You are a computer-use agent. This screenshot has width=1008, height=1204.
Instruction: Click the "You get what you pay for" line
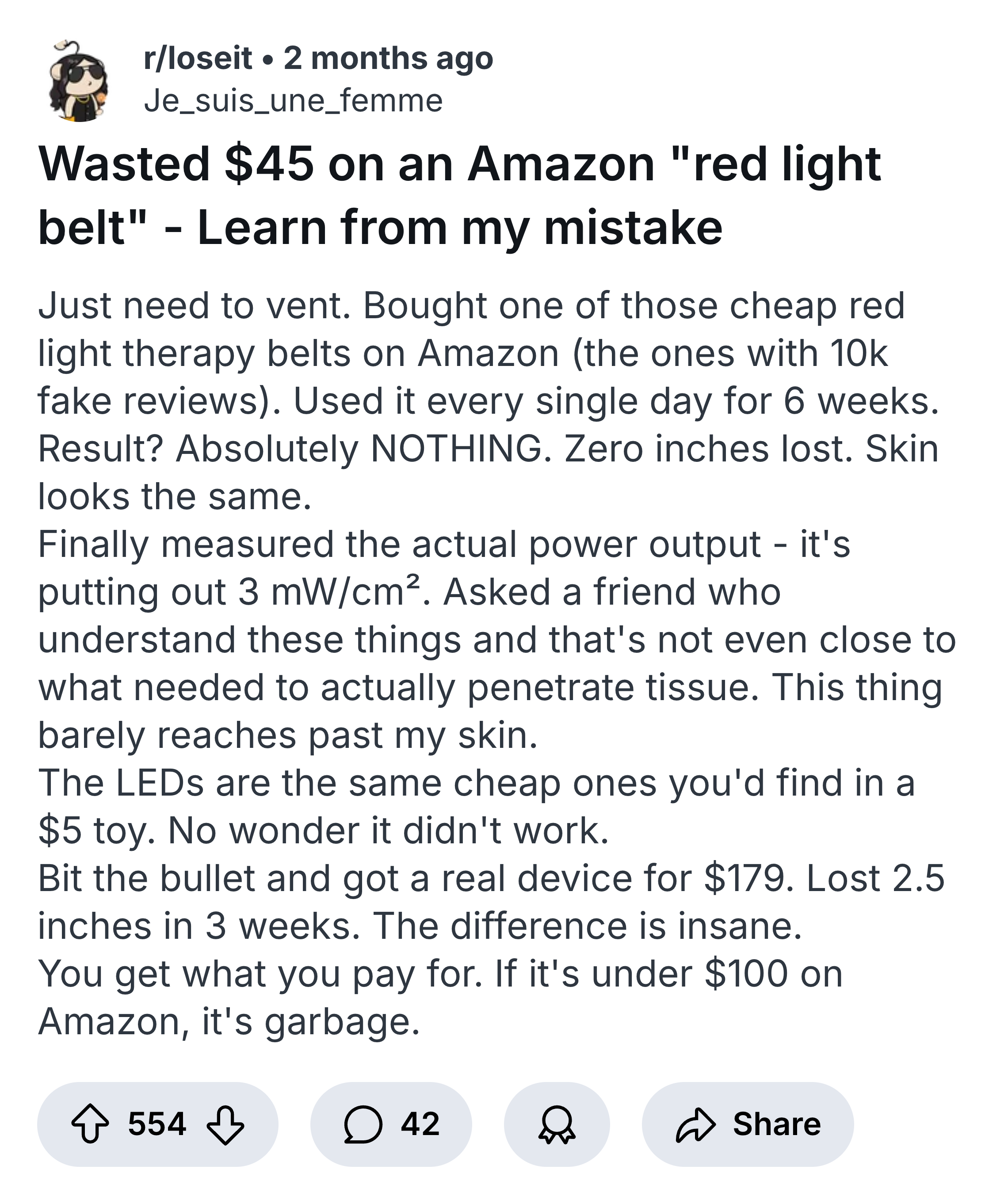click(440, 974)
